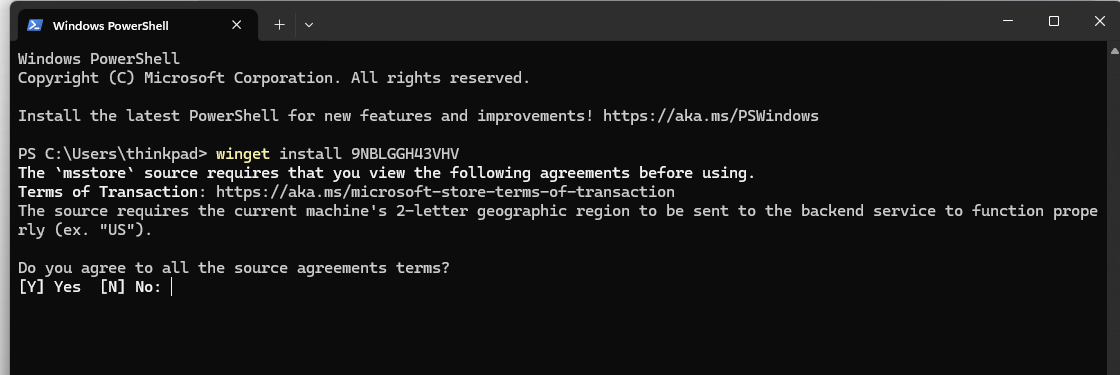Image resolution: width=1120 pixels, height=375 pixels.
Task: Minimize the terminal window
Action: [x=1008, y=21]
